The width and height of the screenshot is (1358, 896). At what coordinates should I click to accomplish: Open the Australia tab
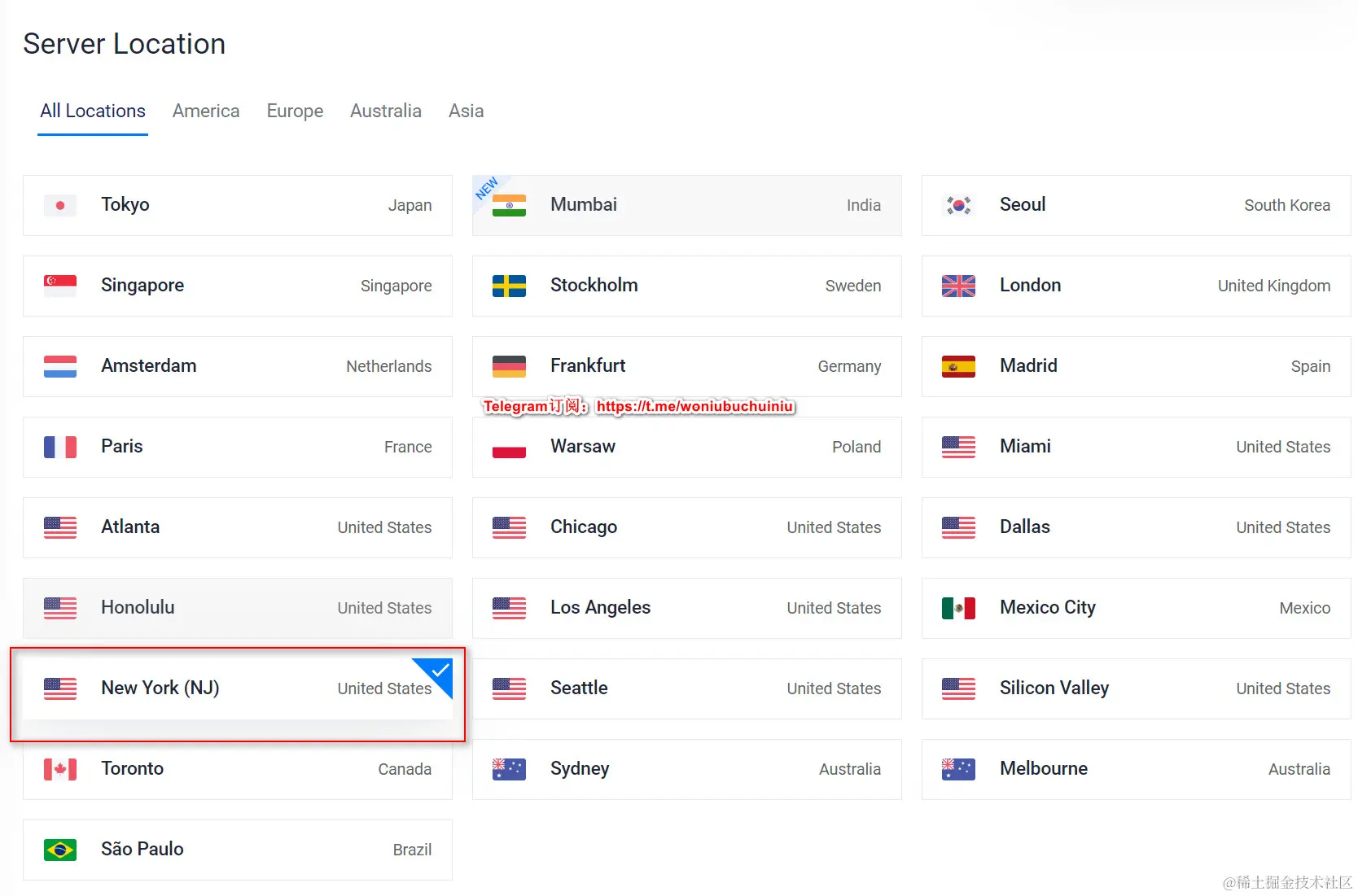coord(386,111)
